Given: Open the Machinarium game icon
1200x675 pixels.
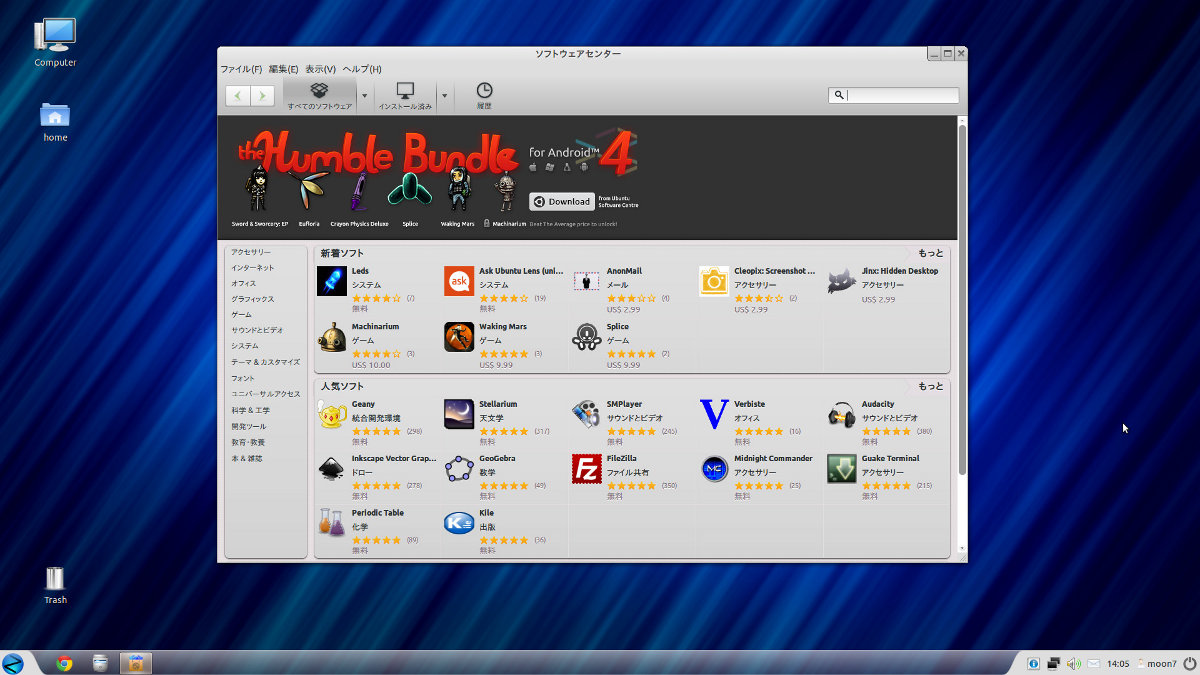Looking at the screenshot, I should (x=332, y=337).
